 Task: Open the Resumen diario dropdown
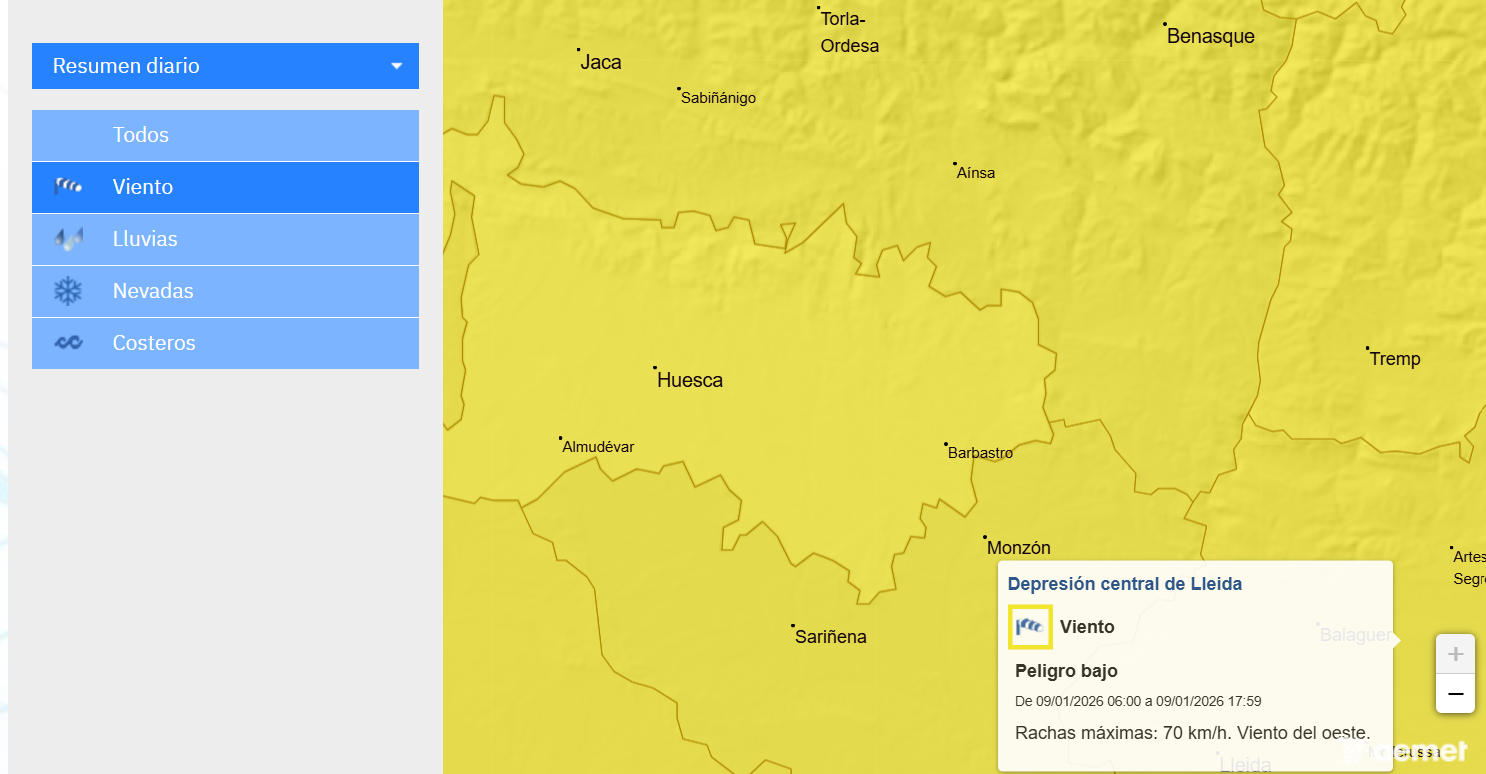click(x=225, y=66)
